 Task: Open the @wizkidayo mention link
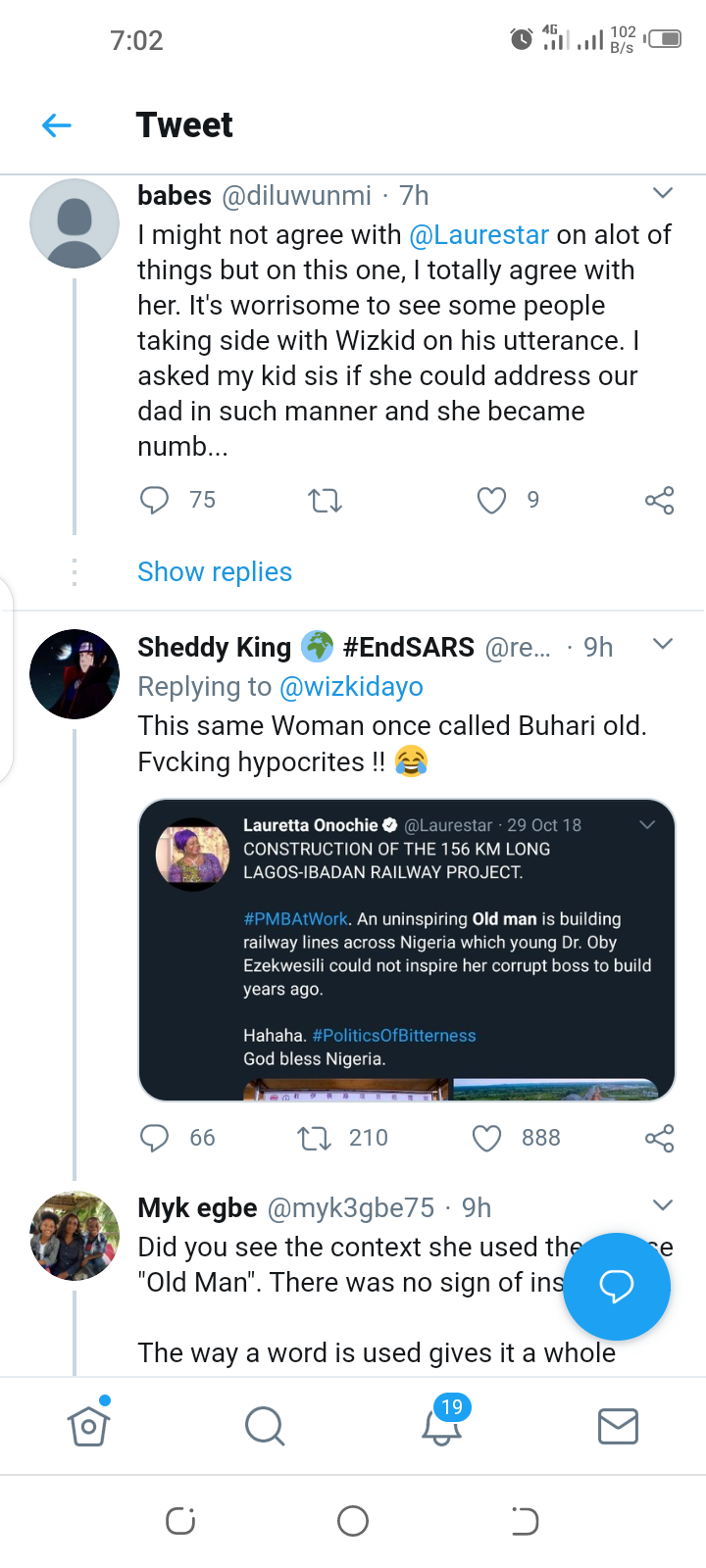(x=351, y=687)
